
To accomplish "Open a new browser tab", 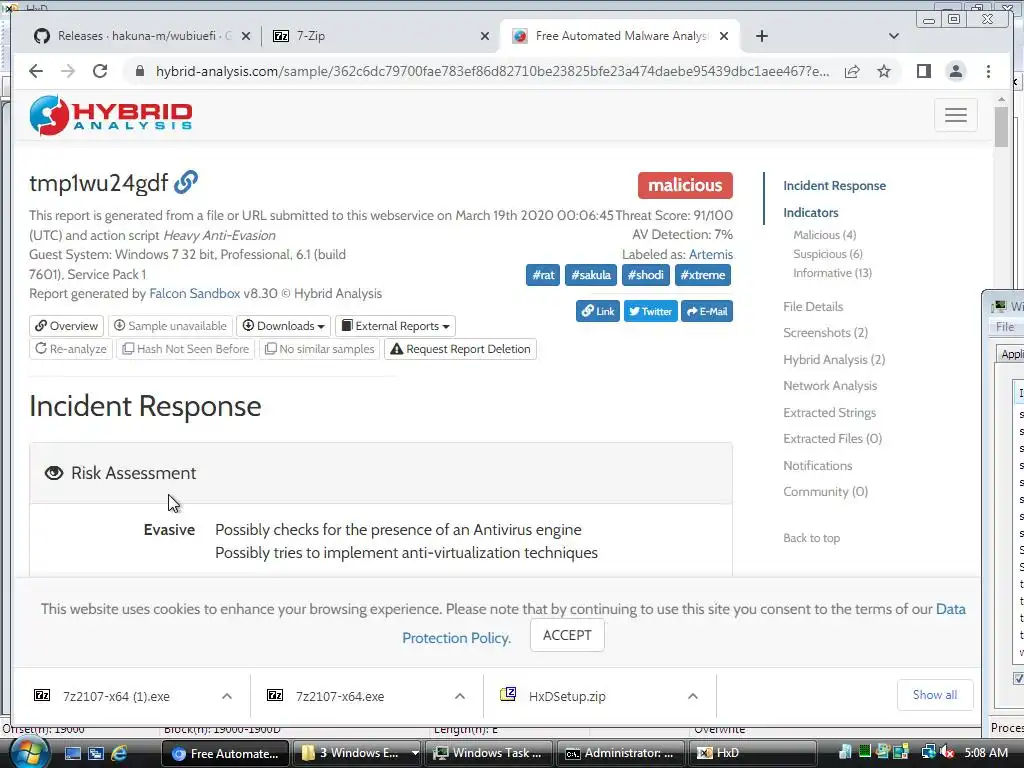I will 761,36.
